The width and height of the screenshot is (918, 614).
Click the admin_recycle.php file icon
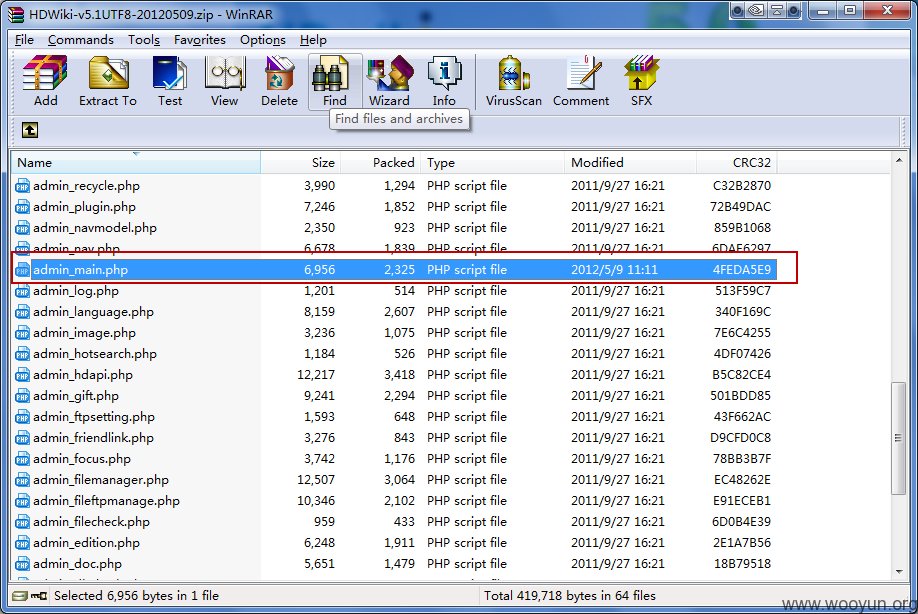tap(22, 186)
